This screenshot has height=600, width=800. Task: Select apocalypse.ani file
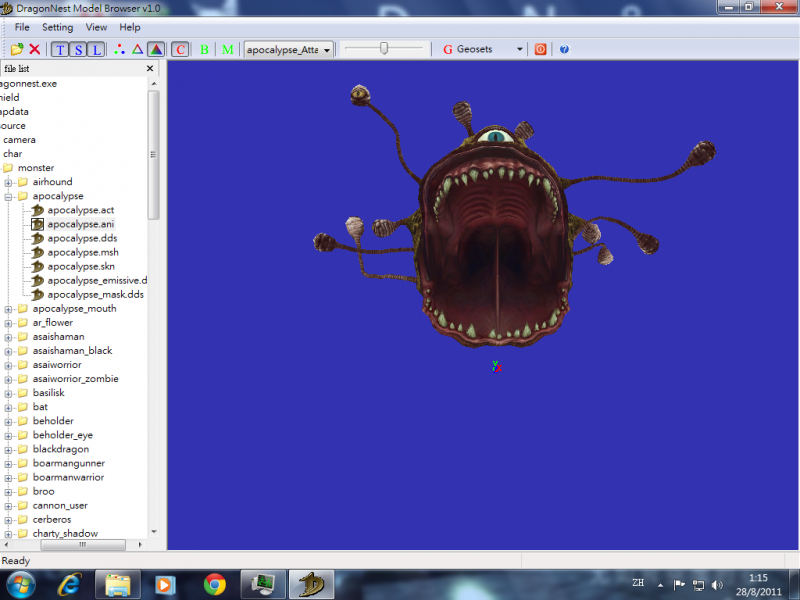pyautogui.click(x=80, y=224)
